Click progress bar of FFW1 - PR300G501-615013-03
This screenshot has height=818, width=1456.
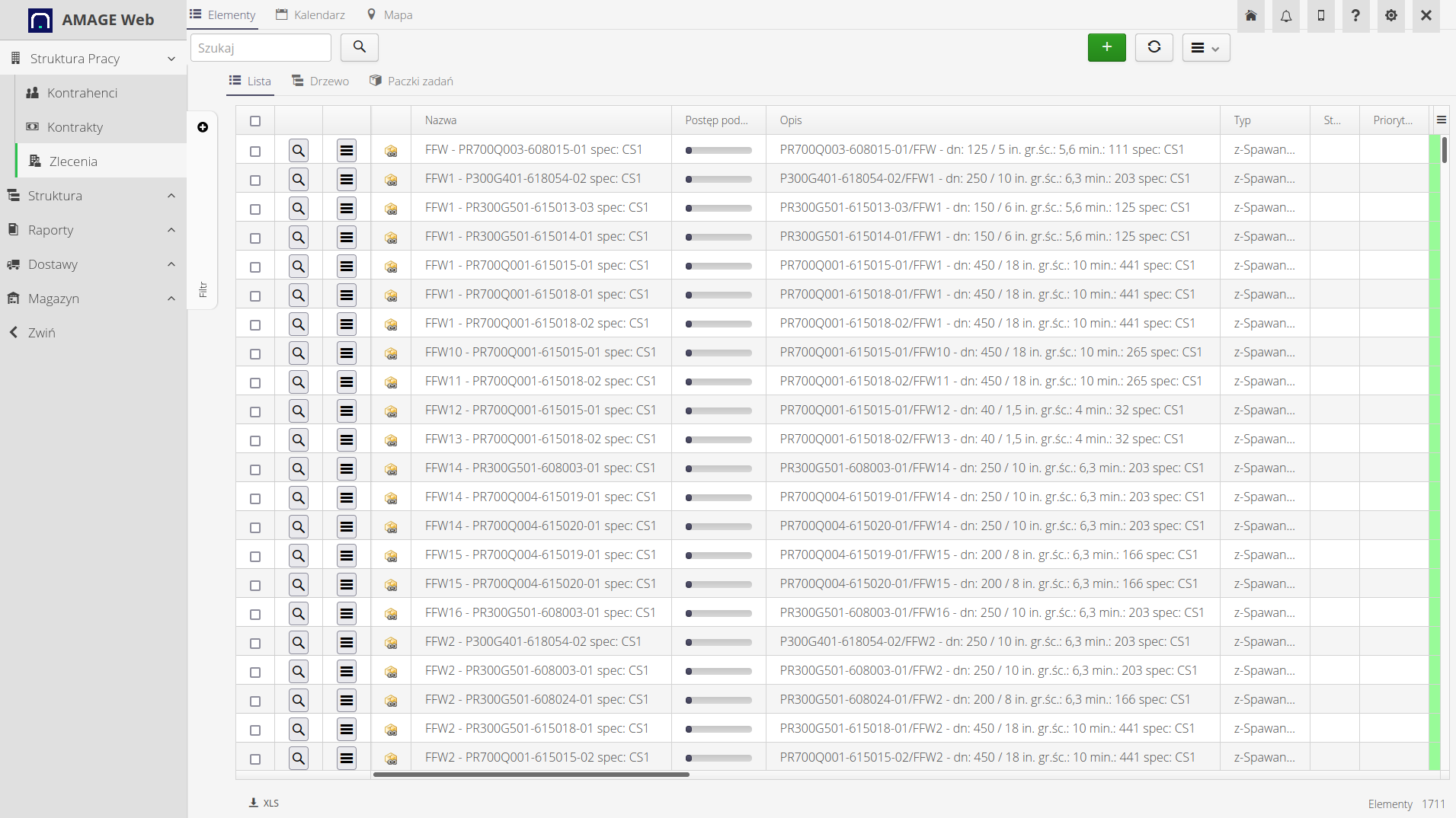[718, 208]
